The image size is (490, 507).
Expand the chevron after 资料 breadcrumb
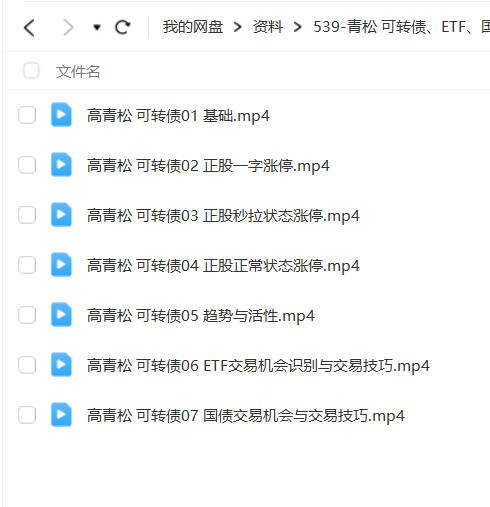tap(298, 27)
